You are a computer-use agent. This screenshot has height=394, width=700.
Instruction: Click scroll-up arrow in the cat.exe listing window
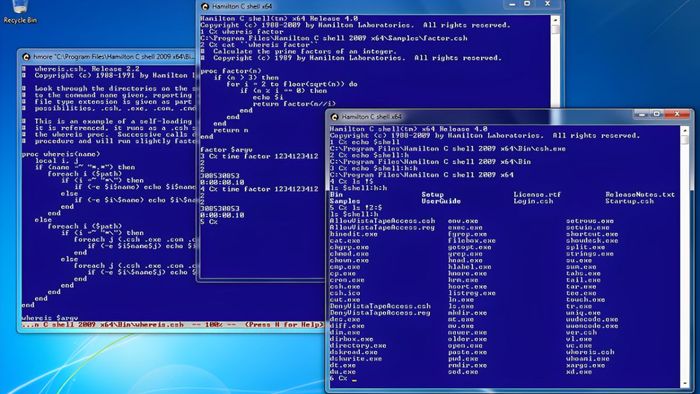[x=685, y=130]
